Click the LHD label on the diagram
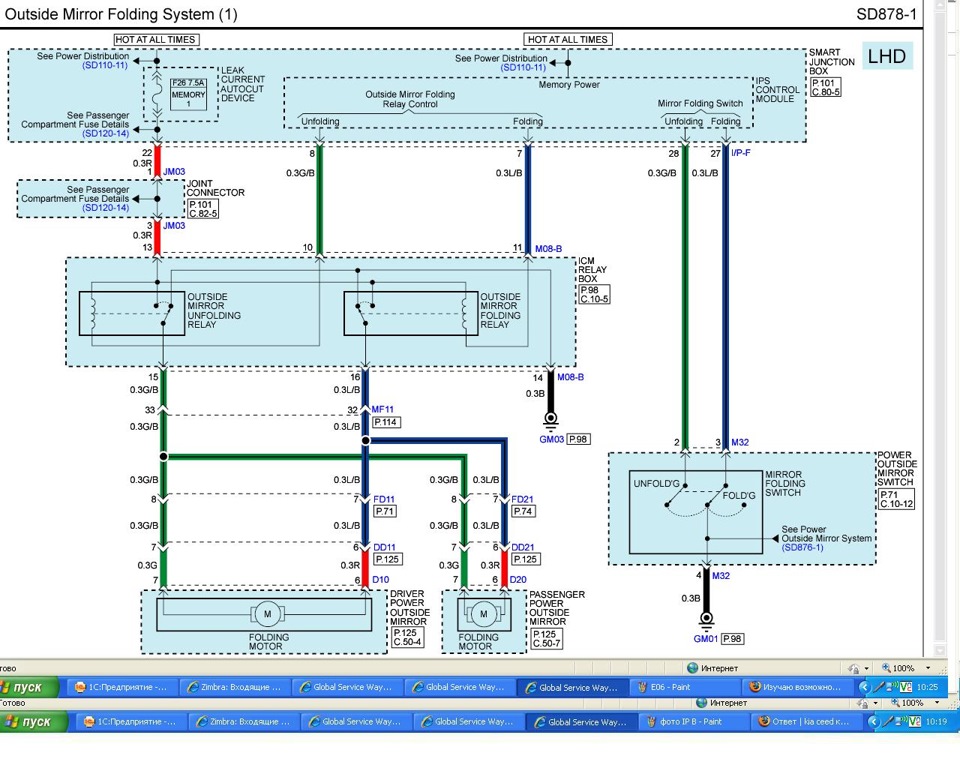The height and width of the screenshot is (768, 960). click(887, 56)
